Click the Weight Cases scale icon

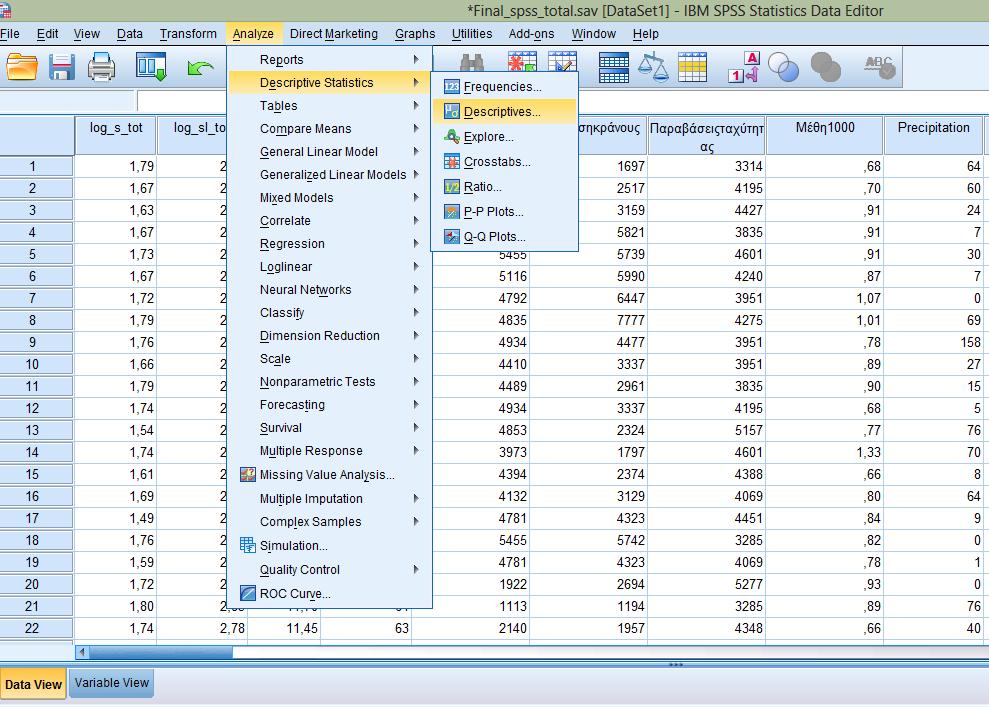pos(653,67)
